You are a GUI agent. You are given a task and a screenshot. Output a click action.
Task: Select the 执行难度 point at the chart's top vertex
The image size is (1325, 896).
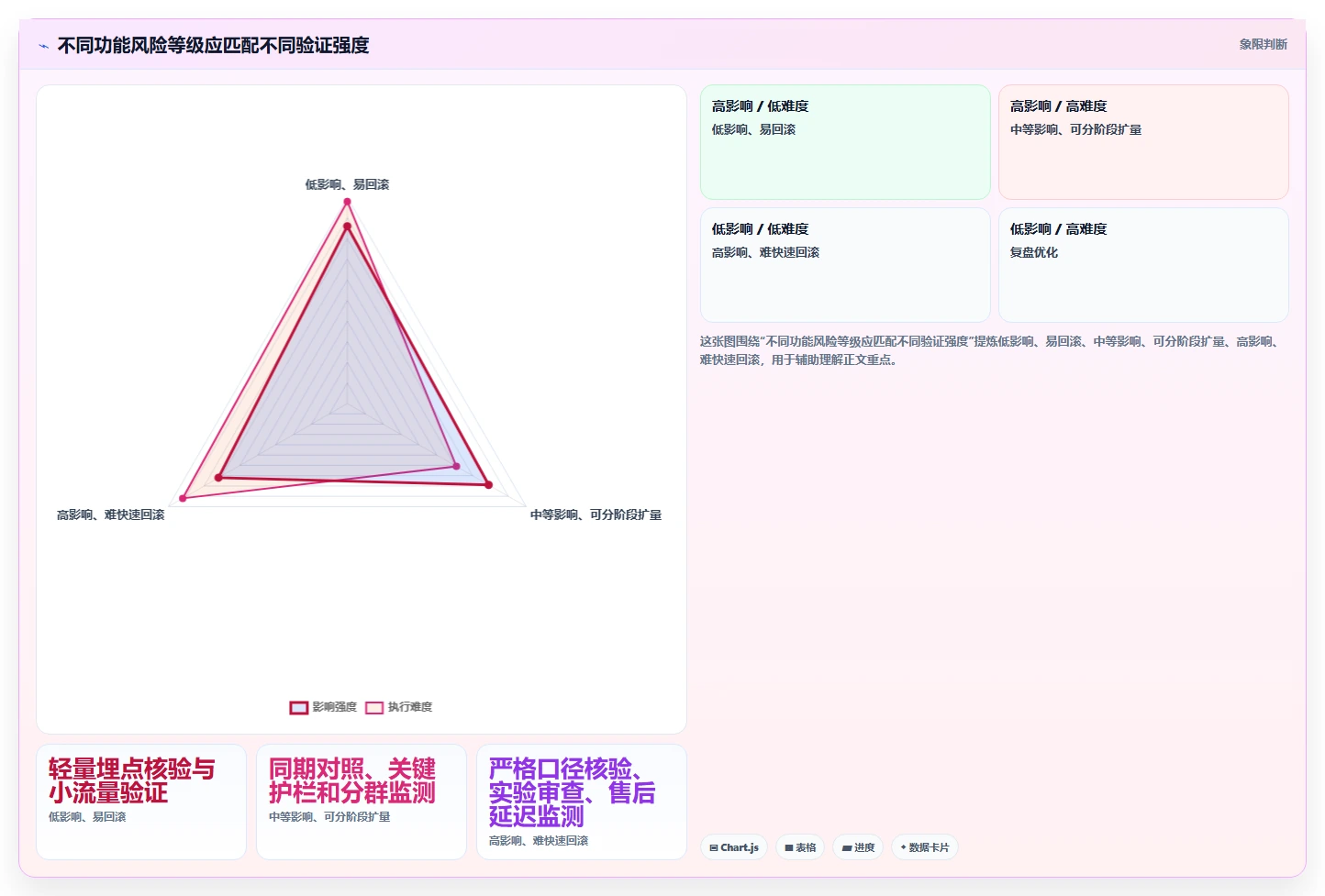pyautogui.click(x=347, y=202)
